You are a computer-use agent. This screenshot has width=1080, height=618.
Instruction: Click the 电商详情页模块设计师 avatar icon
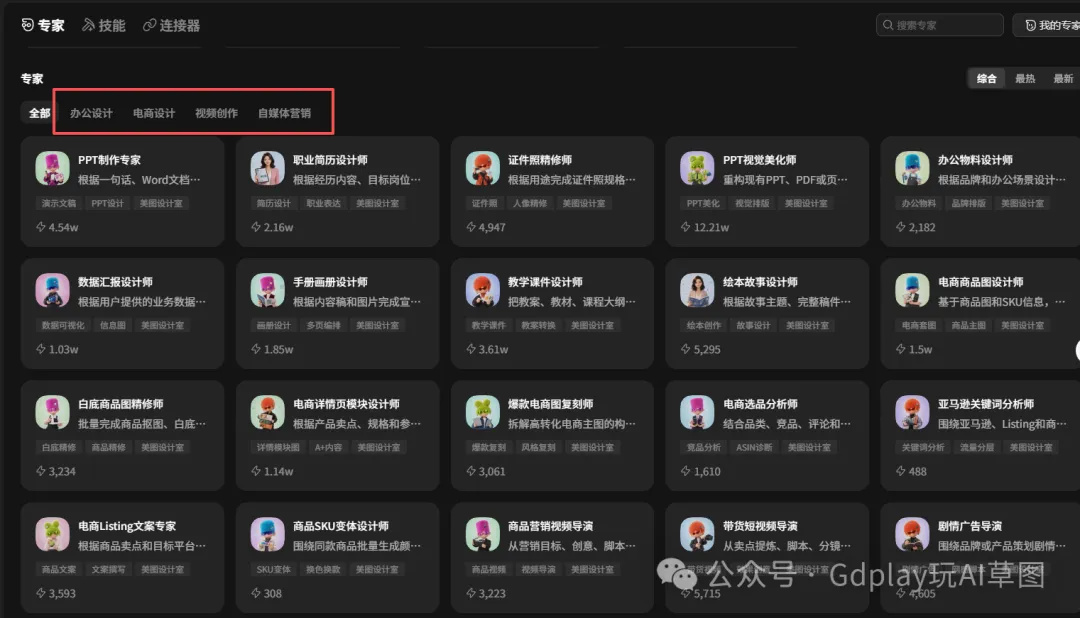pyautogui.click(x=267, y=413)
